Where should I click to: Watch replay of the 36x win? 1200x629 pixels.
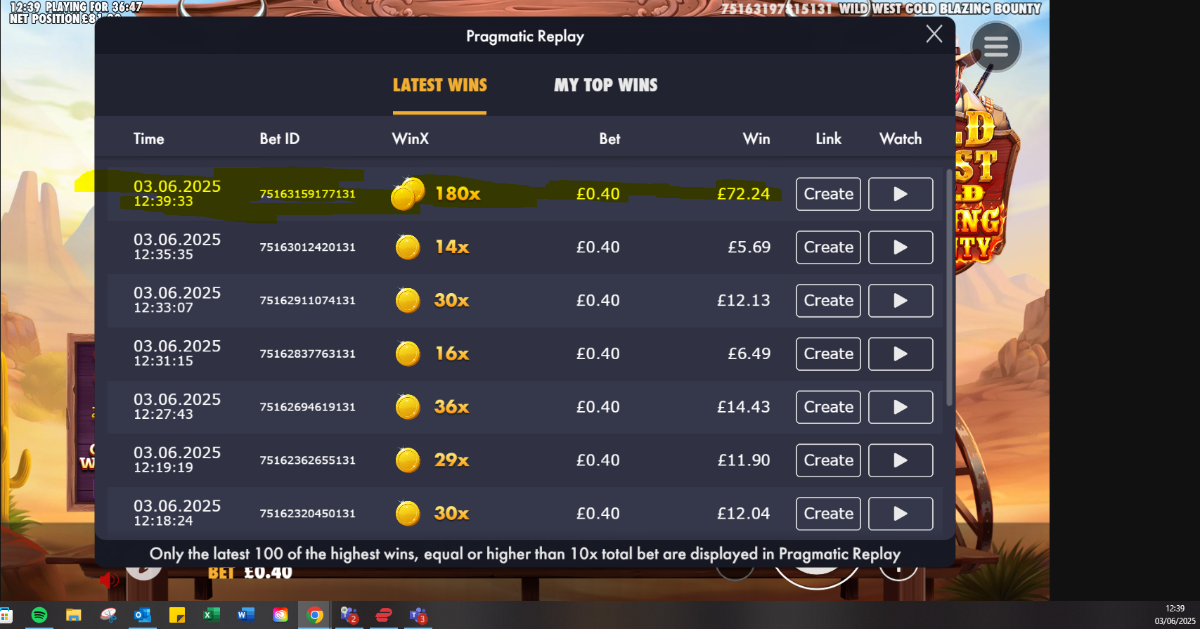pos(900,407)
